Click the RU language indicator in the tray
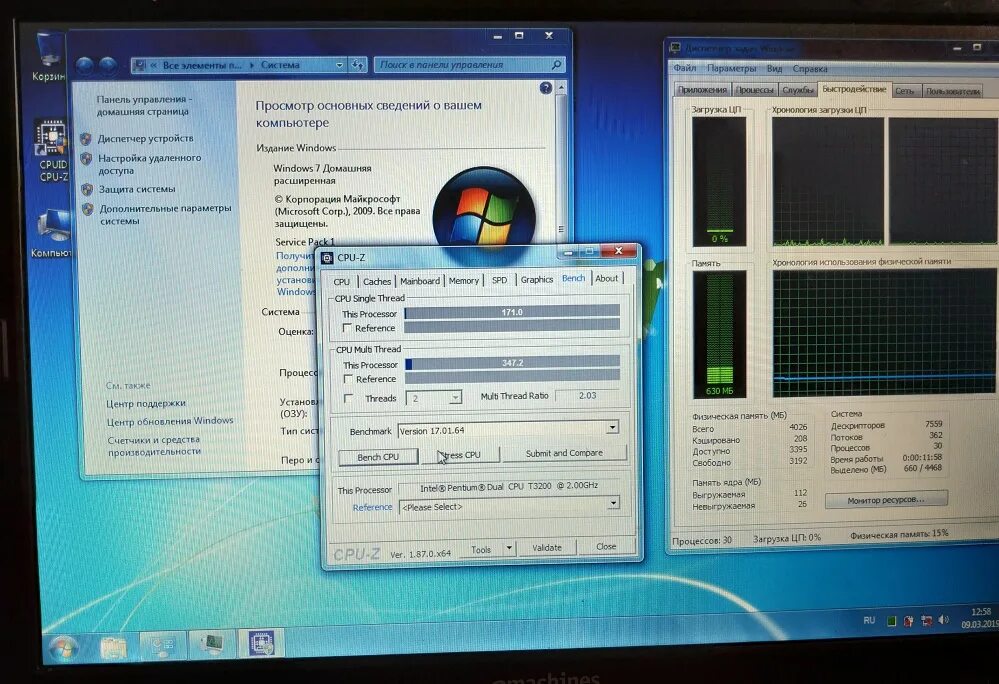This screenshot has height=684, width=999. coord(869,620)
